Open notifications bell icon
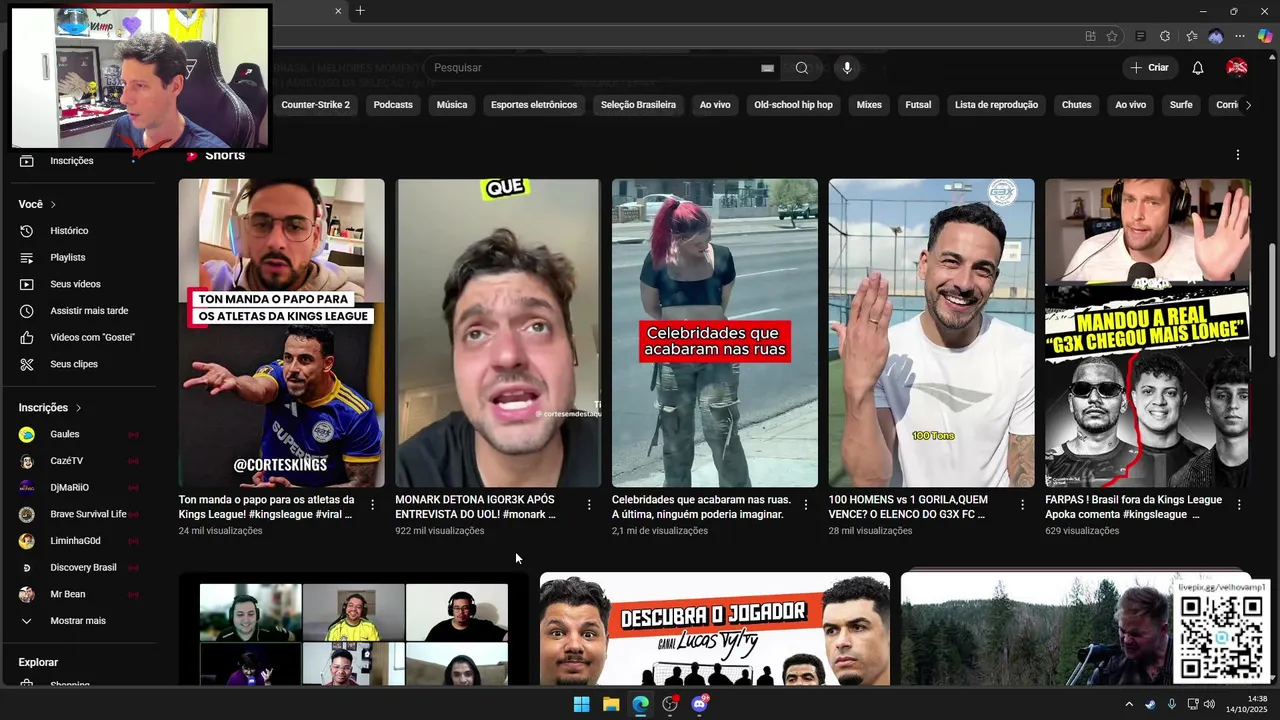The image size is (1280, 720). point(1197,68)
